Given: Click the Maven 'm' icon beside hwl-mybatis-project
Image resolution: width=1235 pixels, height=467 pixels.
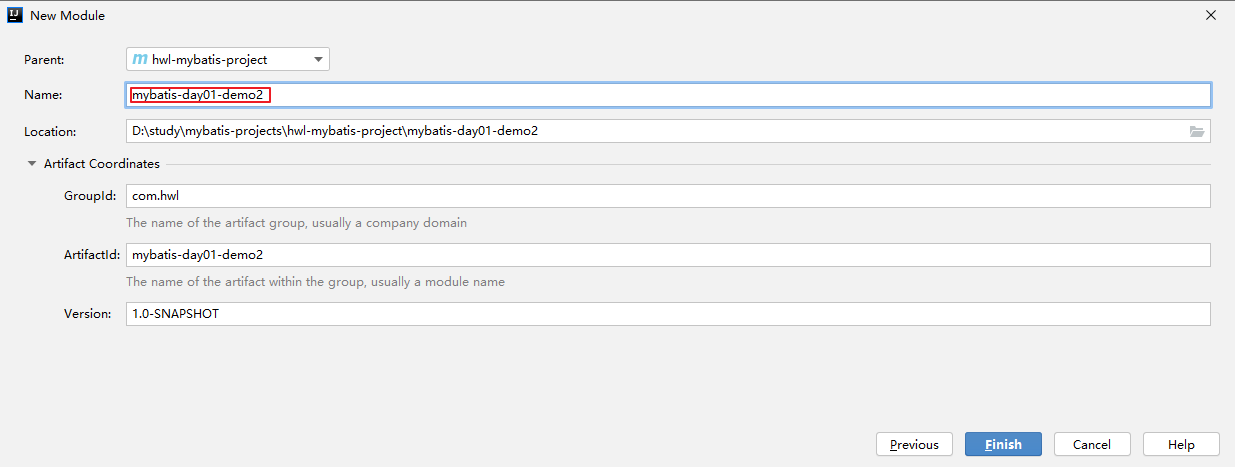Looking at the screenshot, I should [x=141, y=60].
